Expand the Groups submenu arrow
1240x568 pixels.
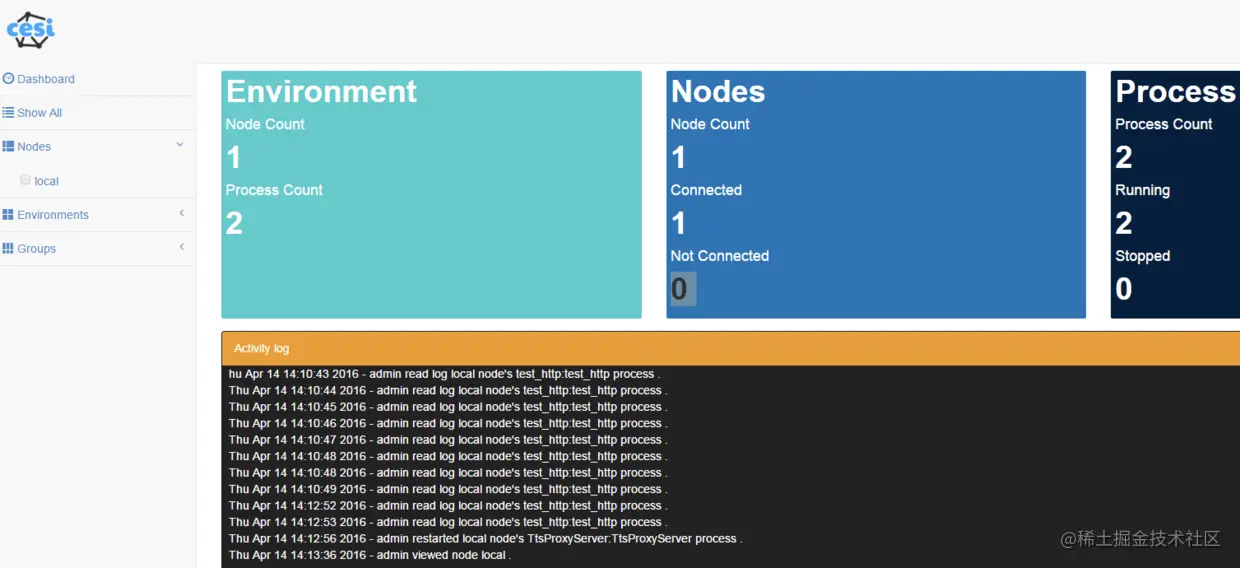[x=181, y=247]
